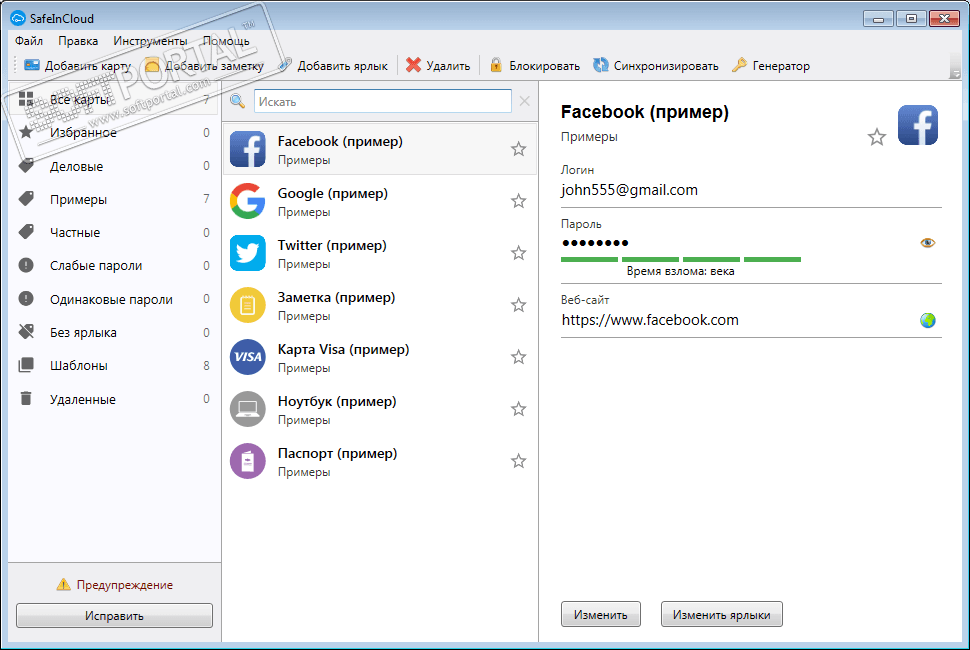Image resolution: width=970 pixels, height=650 pixels.
Task: Open Шаблоны category
Action: click(114, 366)
